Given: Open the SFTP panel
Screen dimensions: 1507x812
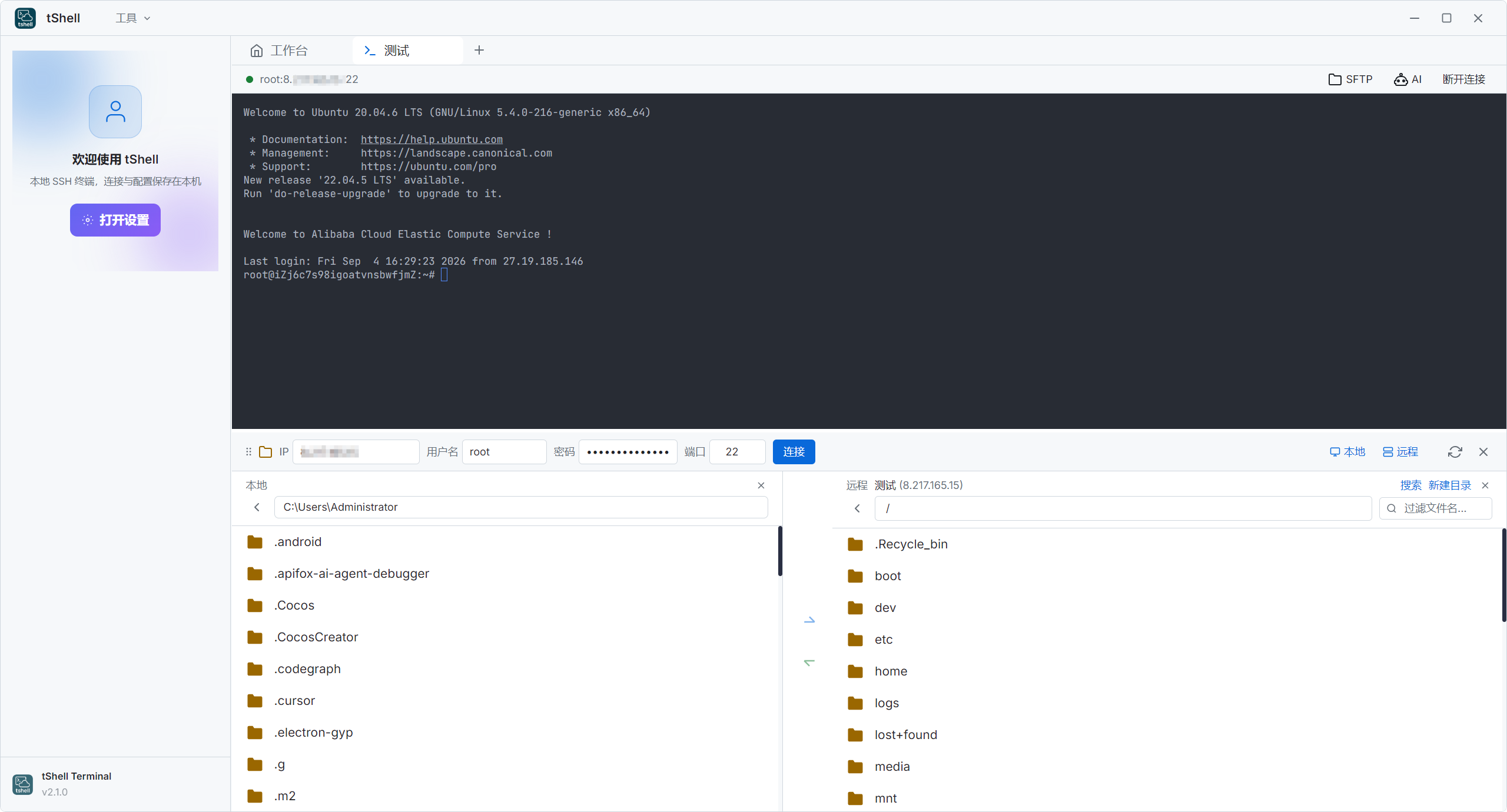Looking at the screenshot, I should coord(1350,79).
